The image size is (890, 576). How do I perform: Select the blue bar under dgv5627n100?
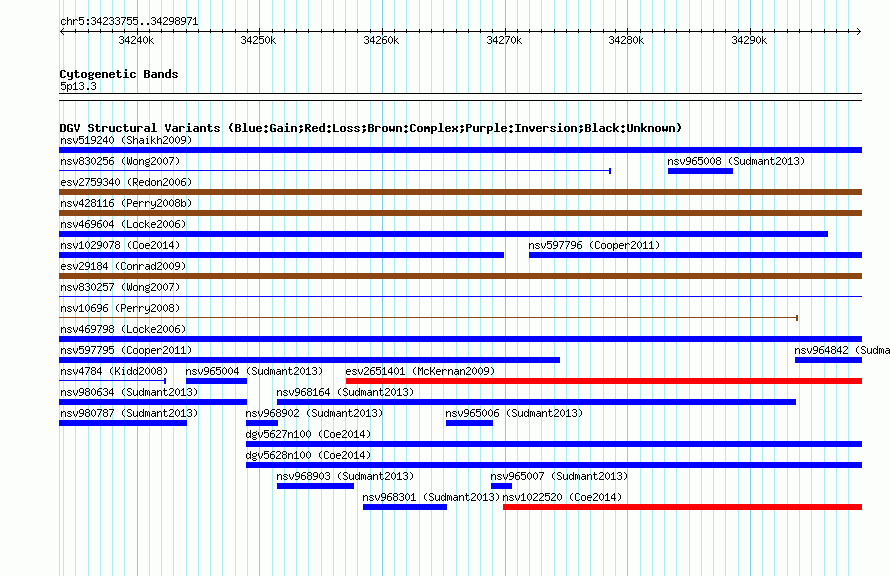(554, 444)
